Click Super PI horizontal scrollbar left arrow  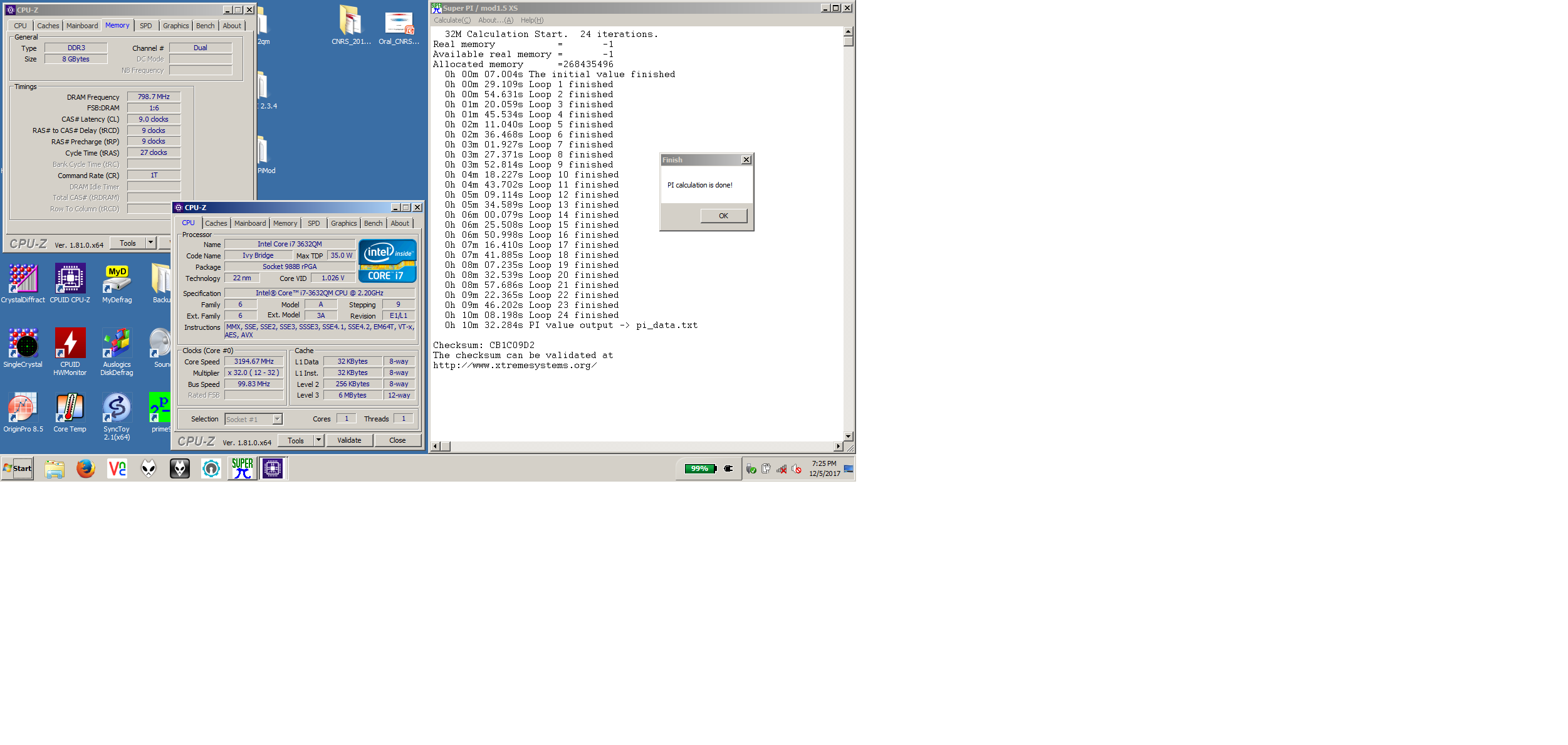436,446
